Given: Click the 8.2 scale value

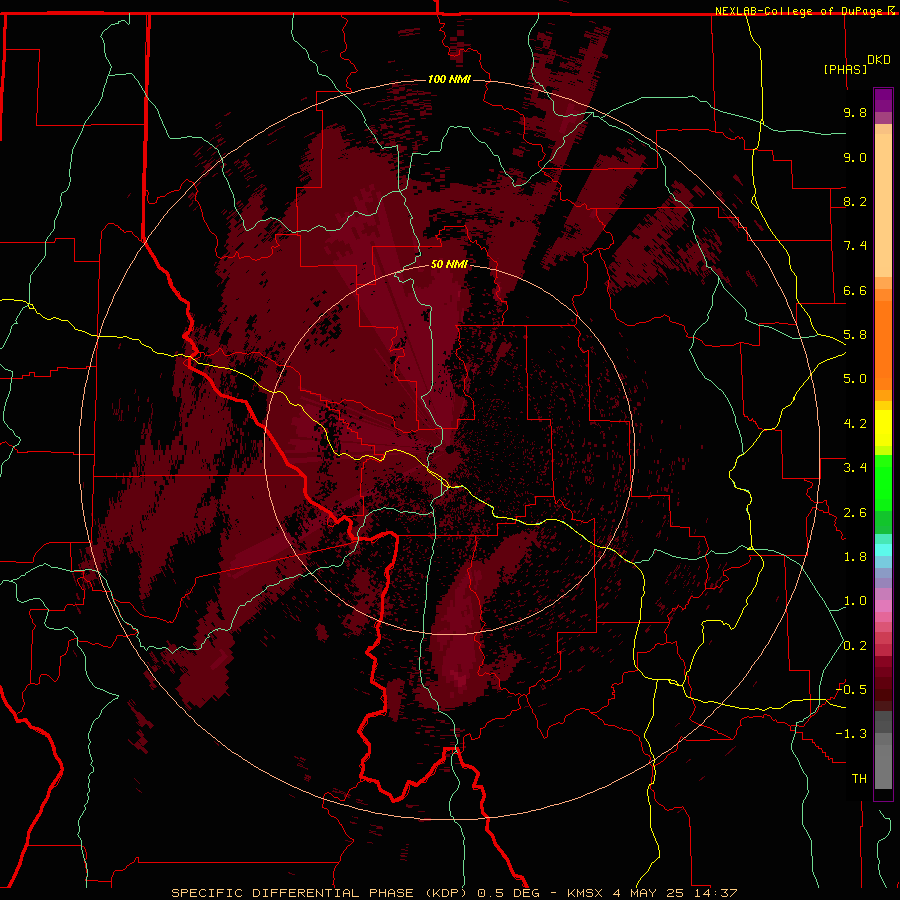Looking at the screenshot, I should 855,201.
